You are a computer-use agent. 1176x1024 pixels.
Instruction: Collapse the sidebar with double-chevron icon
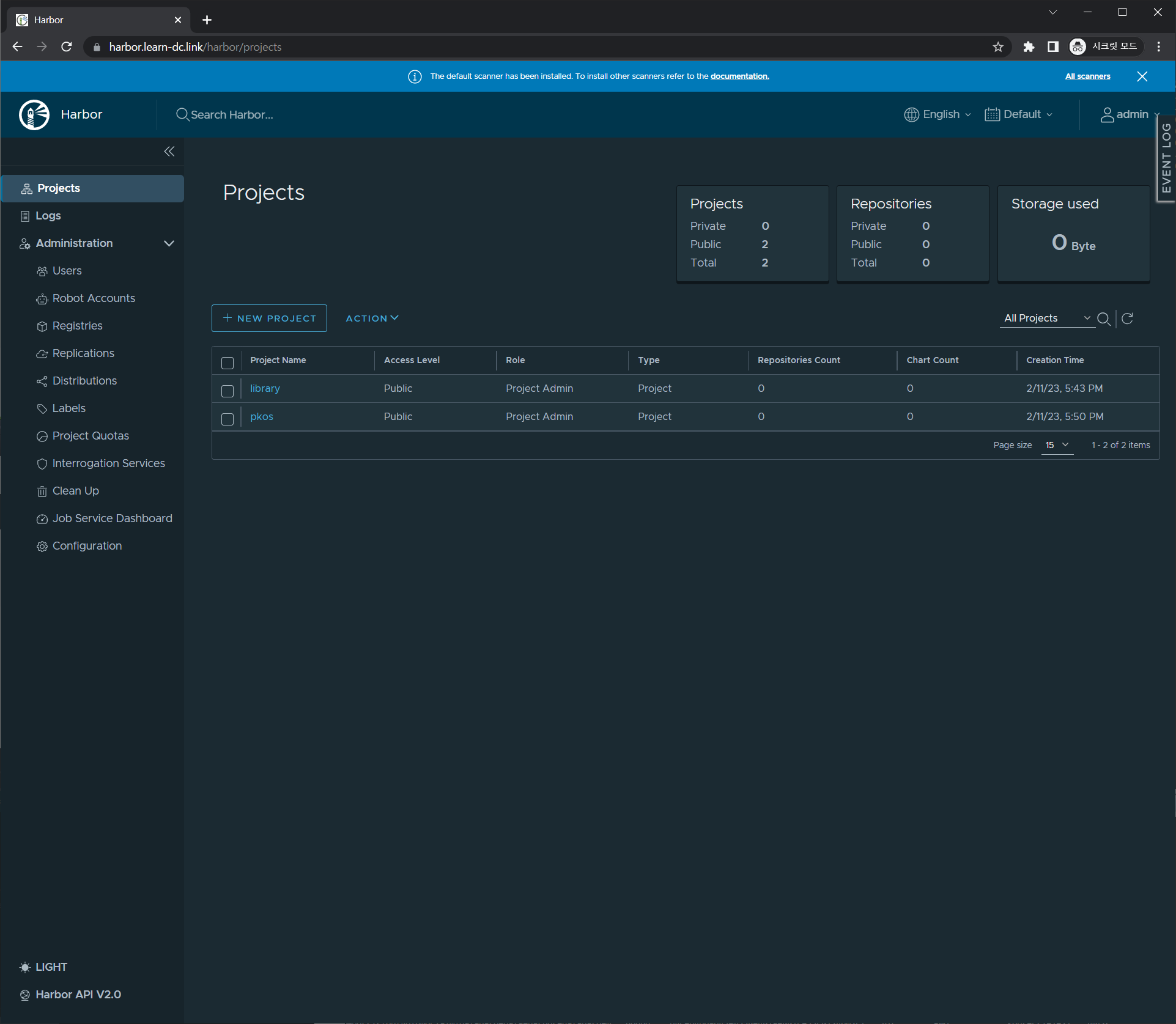(169, 152)
